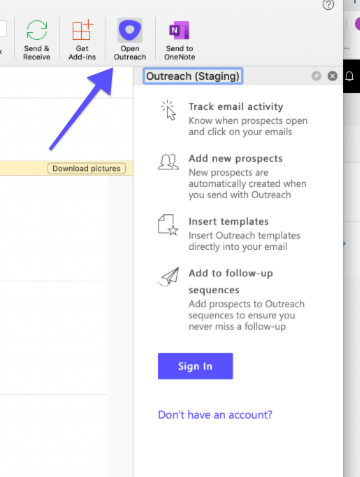
Task: Click the Insert templates document icon
Action: click(168, 225)
